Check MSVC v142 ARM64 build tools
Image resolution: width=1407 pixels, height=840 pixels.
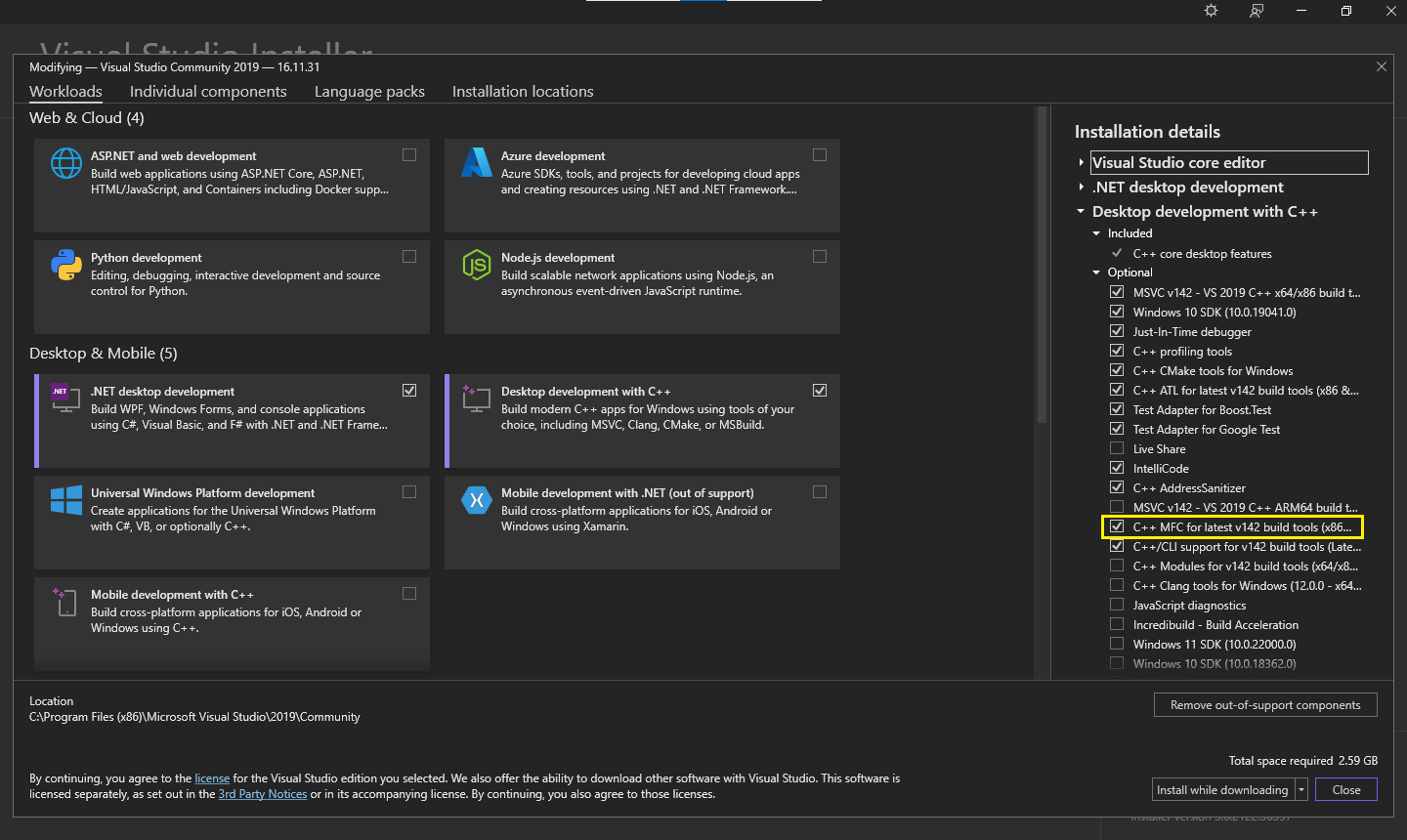click(1117, 507)
